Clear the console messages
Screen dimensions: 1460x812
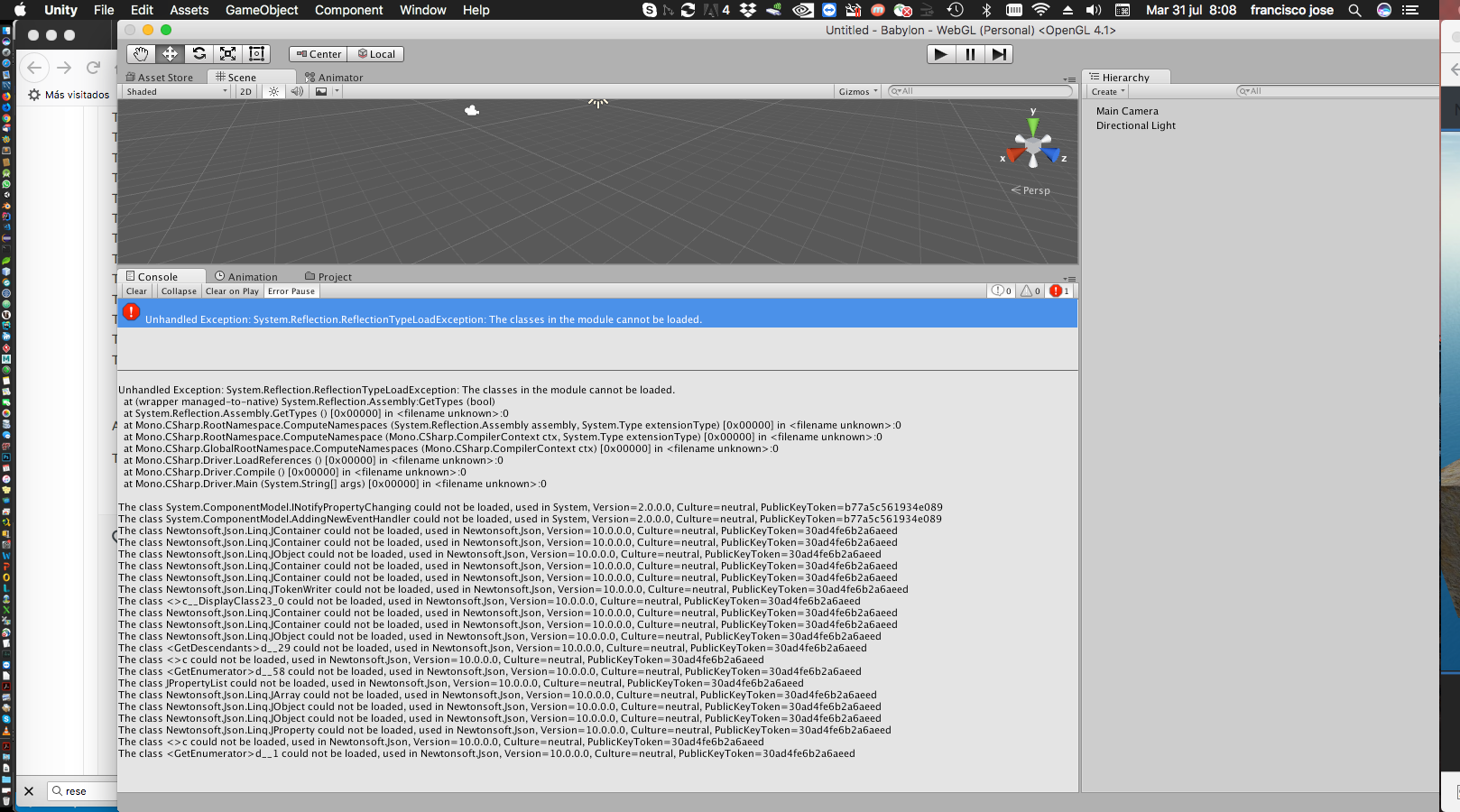click(x=136, y=291)
